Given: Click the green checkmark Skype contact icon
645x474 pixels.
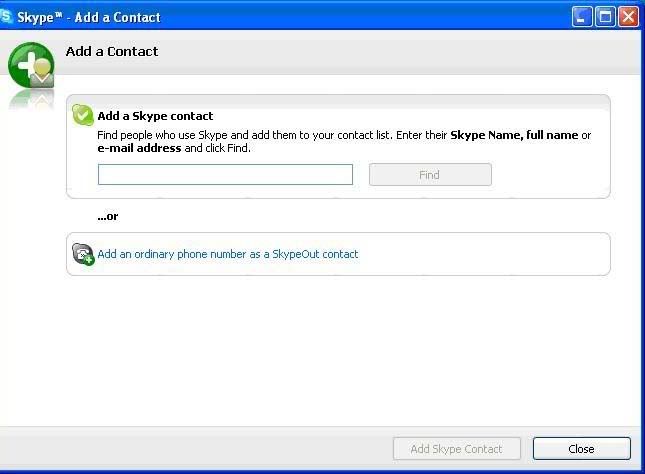Looking at the screenshot, I should click(x=83, y=116).
